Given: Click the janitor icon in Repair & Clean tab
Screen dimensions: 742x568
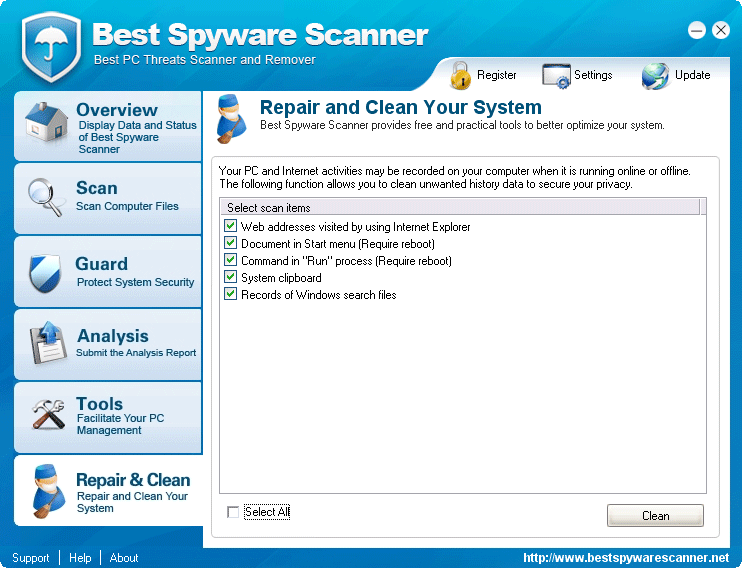Looking at the screenshot, I should pyautogui.click(x=48, y=491).
